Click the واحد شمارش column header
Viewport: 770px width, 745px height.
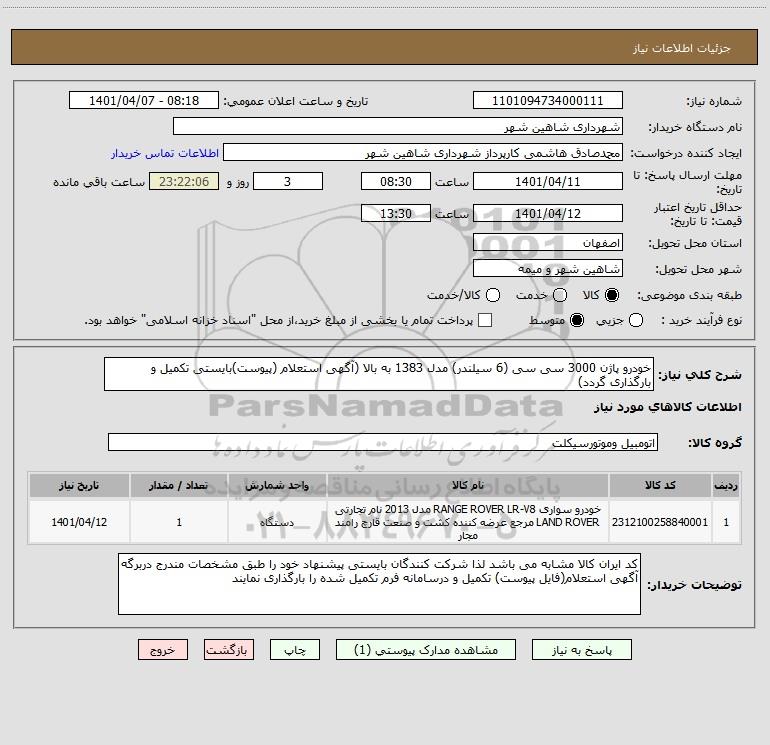click(277, 485)
